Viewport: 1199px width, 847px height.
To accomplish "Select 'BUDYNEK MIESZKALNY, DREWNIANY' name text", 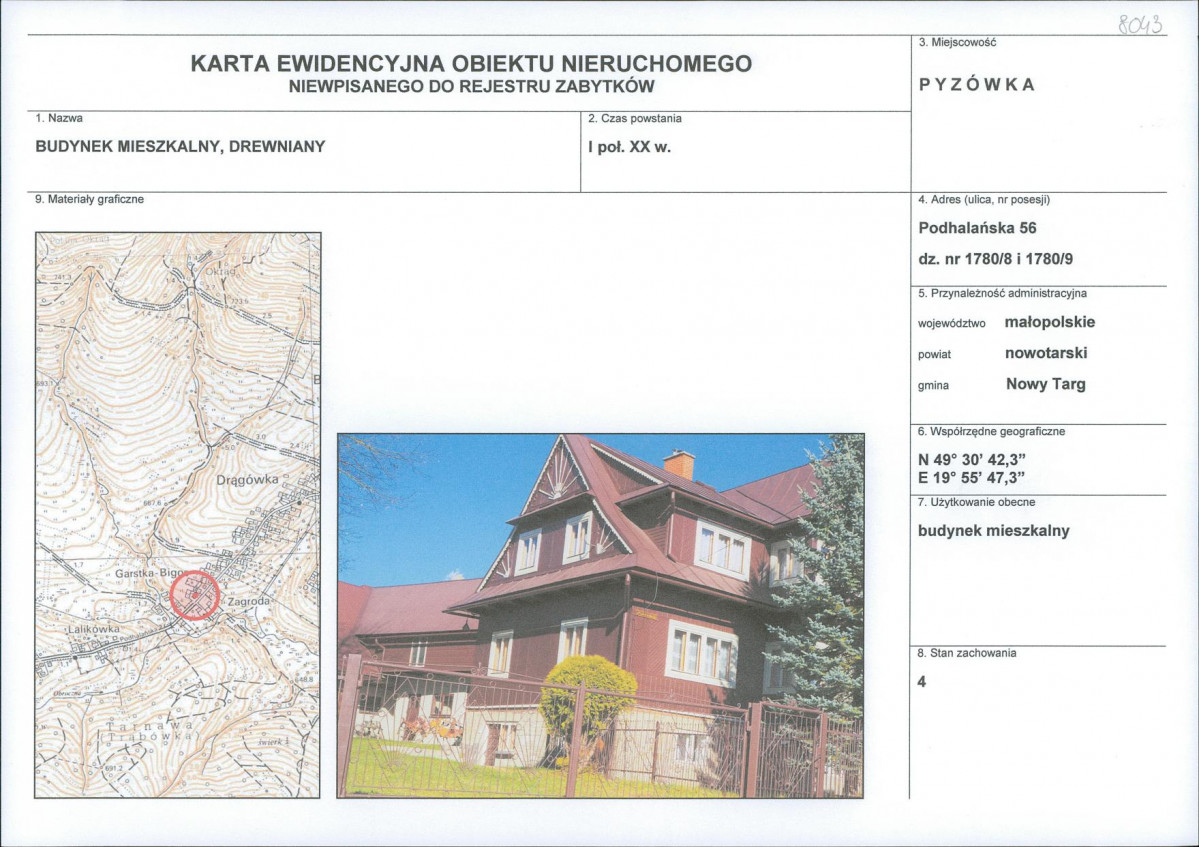I will point(180,146).
